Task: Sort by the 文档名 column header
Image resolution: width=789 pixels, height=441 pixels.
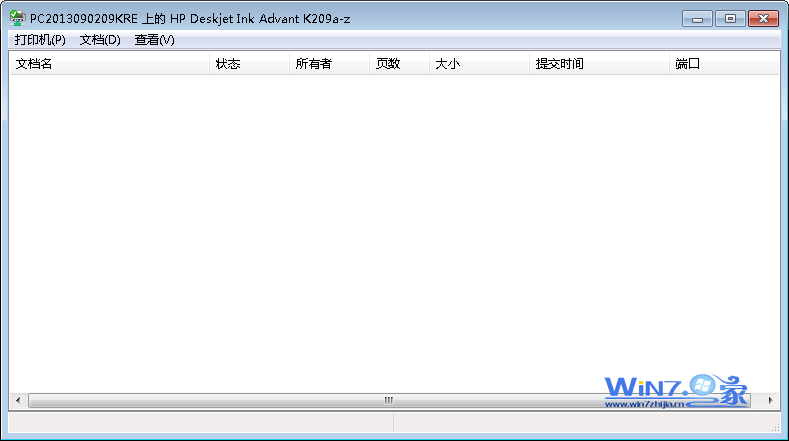Action: tap(109, 64)
